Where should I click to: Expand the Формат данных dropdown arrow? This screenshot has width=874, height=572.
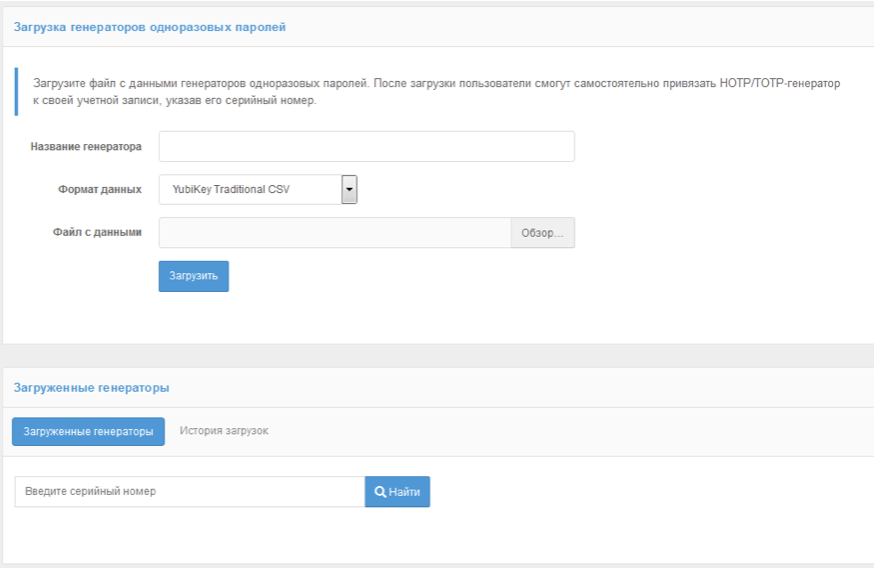[349, 189]
